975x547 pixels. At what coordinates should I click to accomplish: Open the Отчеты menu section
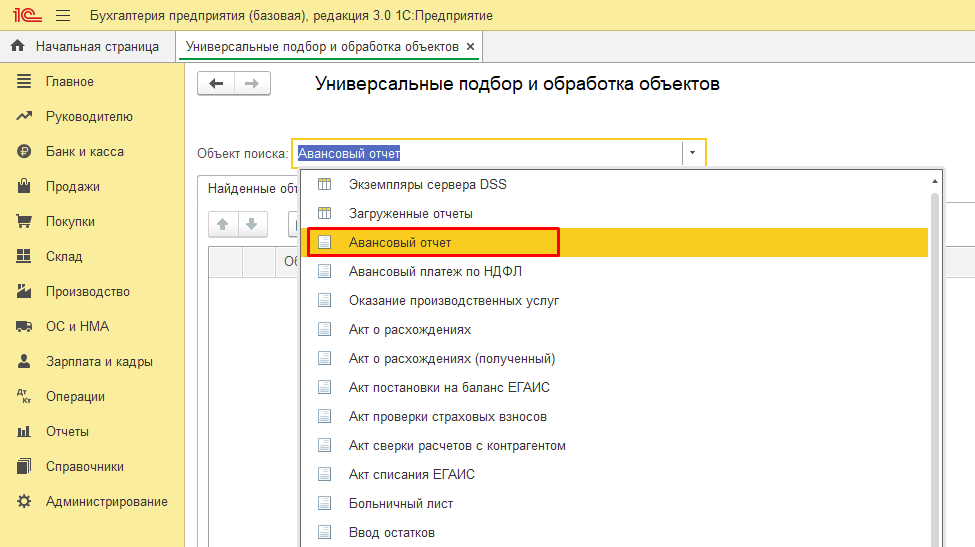click(67, 432)
